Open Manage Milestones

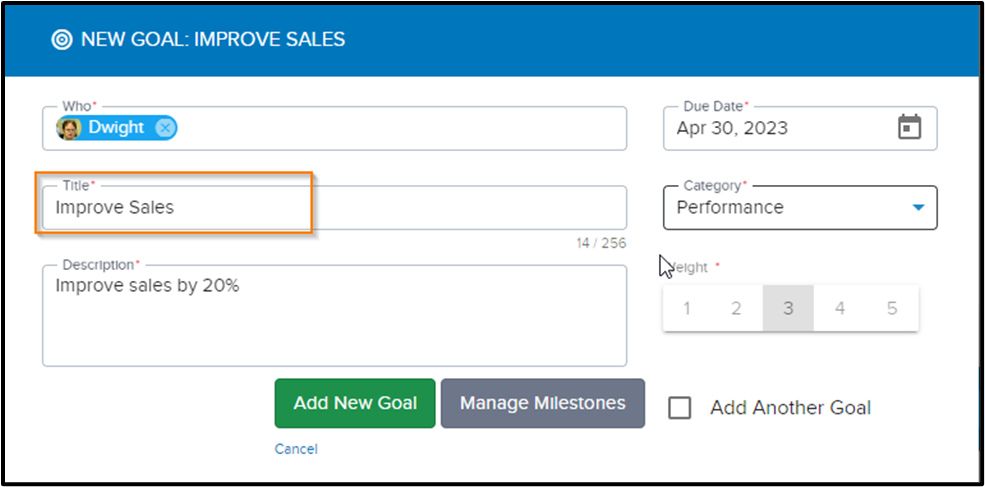543,403
